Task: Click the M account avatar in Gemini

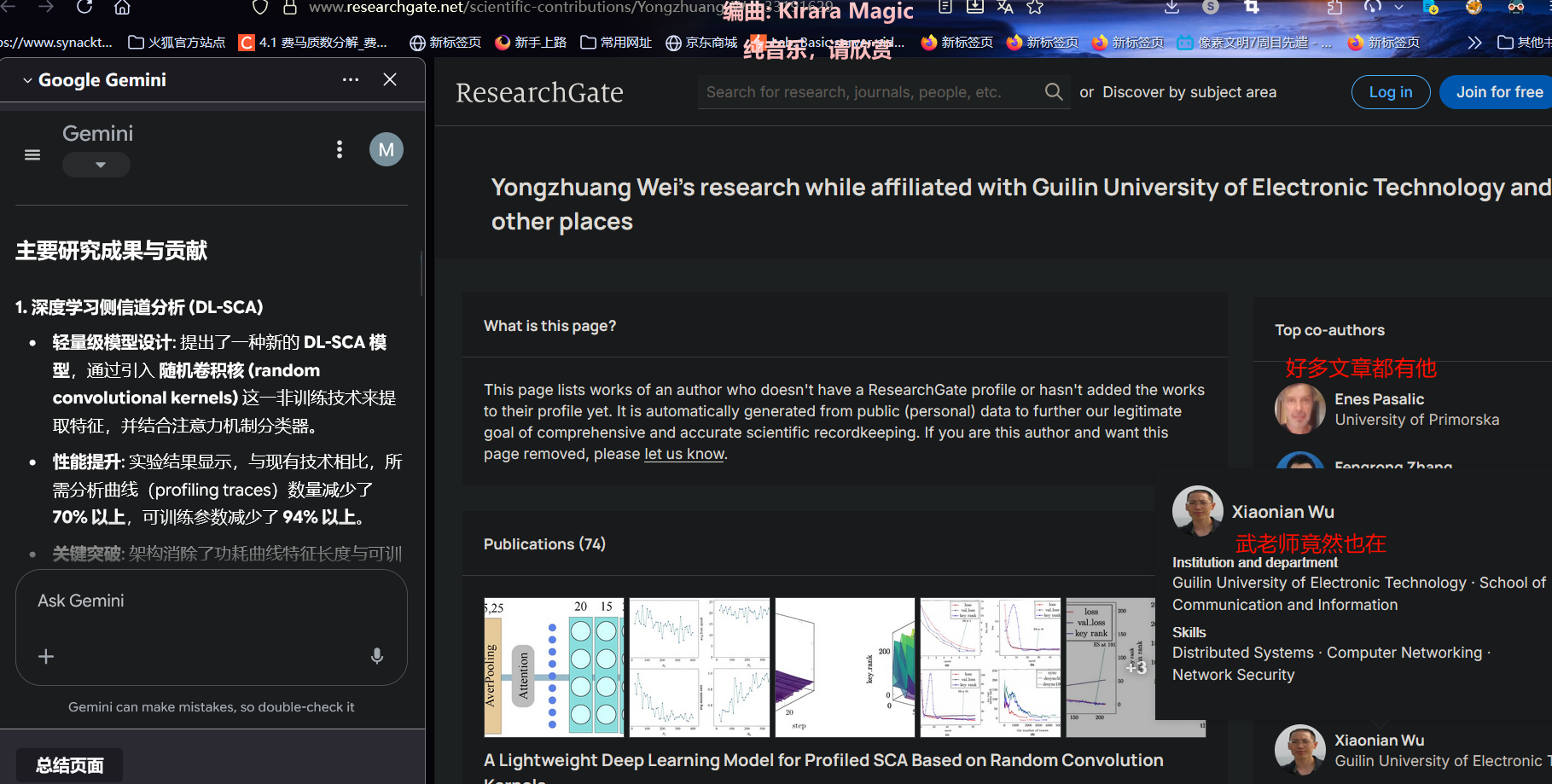Action: [x=386, y=150]
